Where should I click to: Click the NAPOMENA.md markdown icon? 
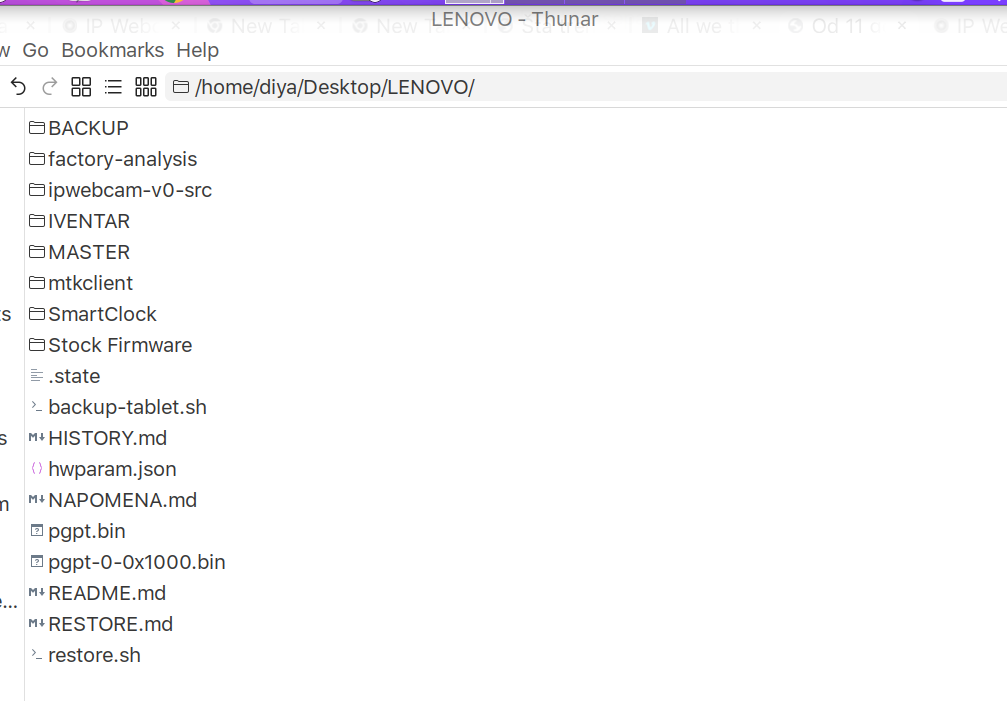[x=37, y=499]
